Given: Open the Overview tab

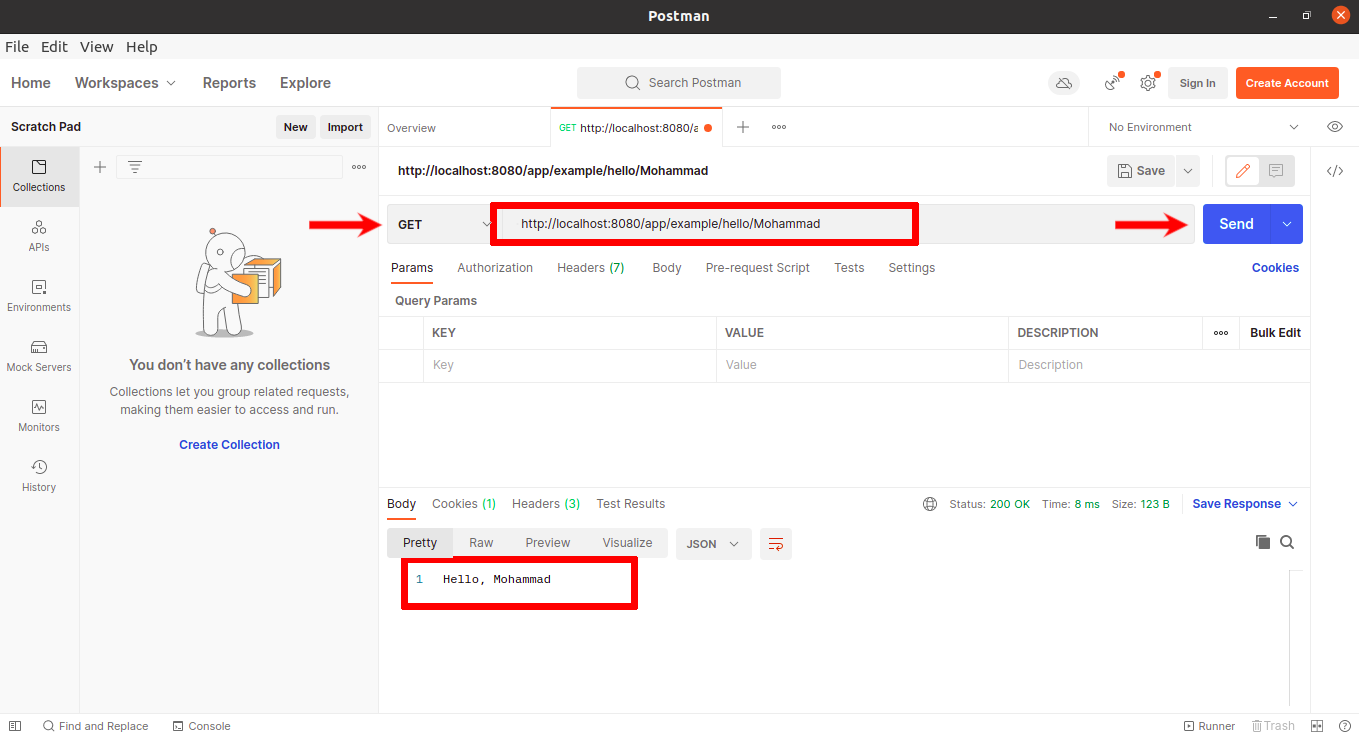Looking at the screenshot, I should point(412,128).
